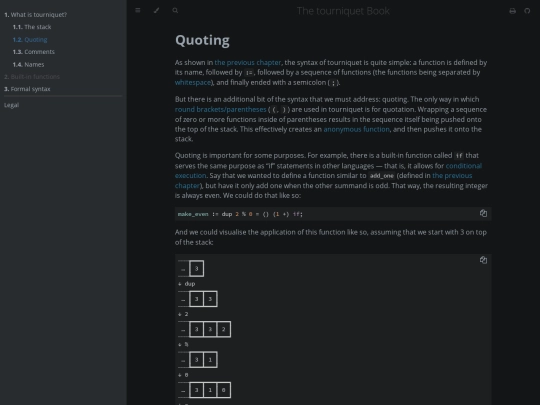Follow the anonymous function link
The height and width of the screenshot is (405, 540).
356,129
